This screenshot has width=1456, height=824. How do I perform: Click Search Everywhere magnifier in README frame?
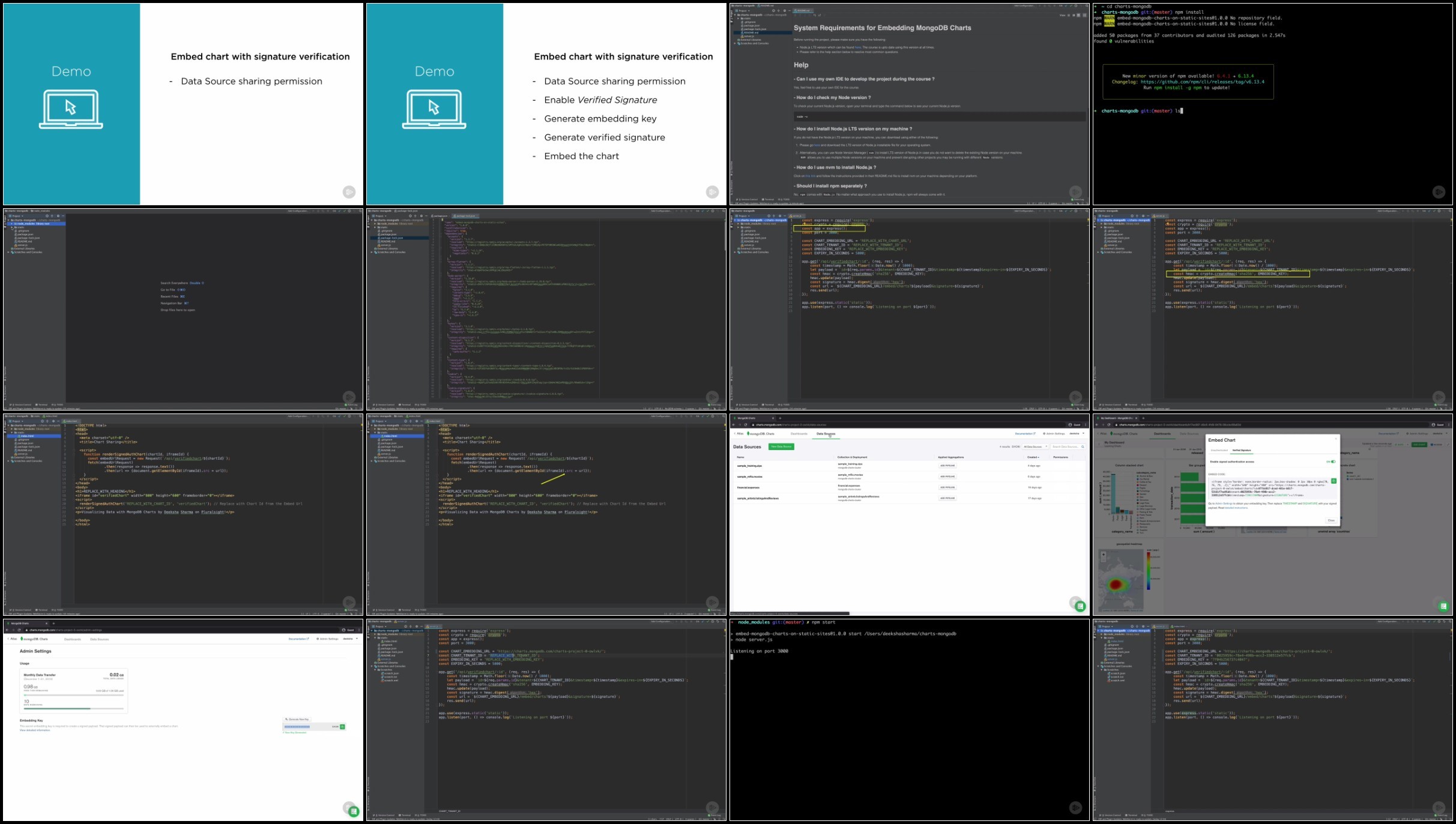(x=1087, y=5)
